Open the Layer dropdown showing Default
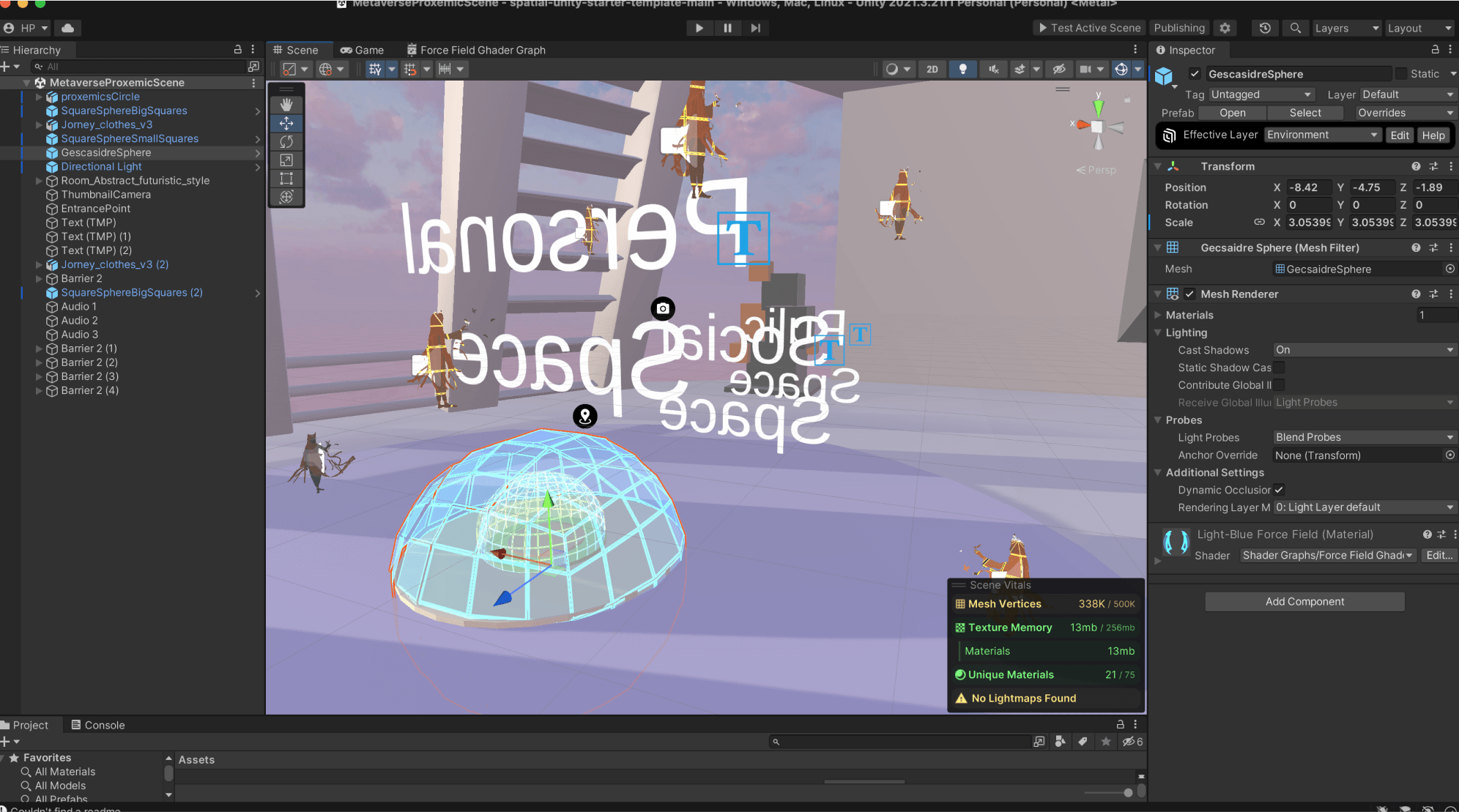Screen dimensions: 1459x812 (x=1408, y=94)
